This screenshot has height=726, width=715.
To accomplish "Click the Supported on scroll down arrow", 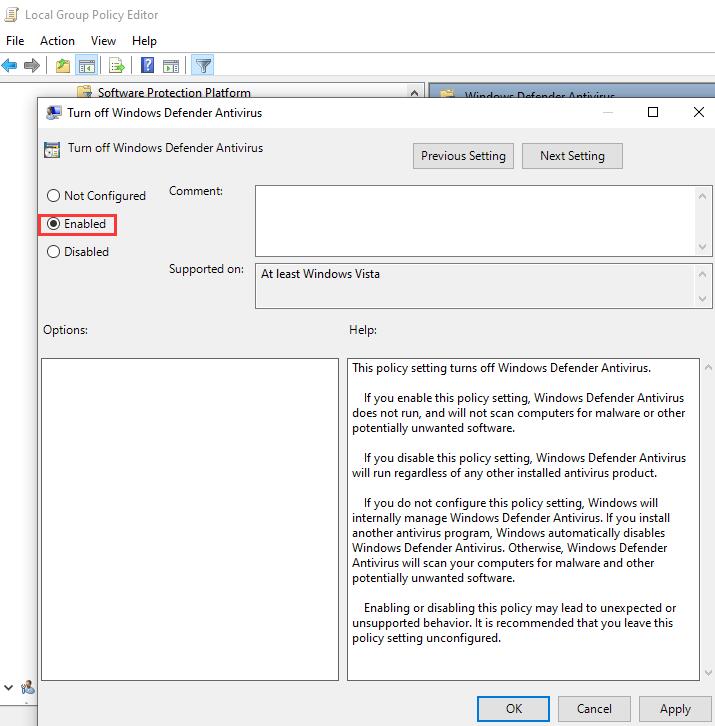I will 702,299.
